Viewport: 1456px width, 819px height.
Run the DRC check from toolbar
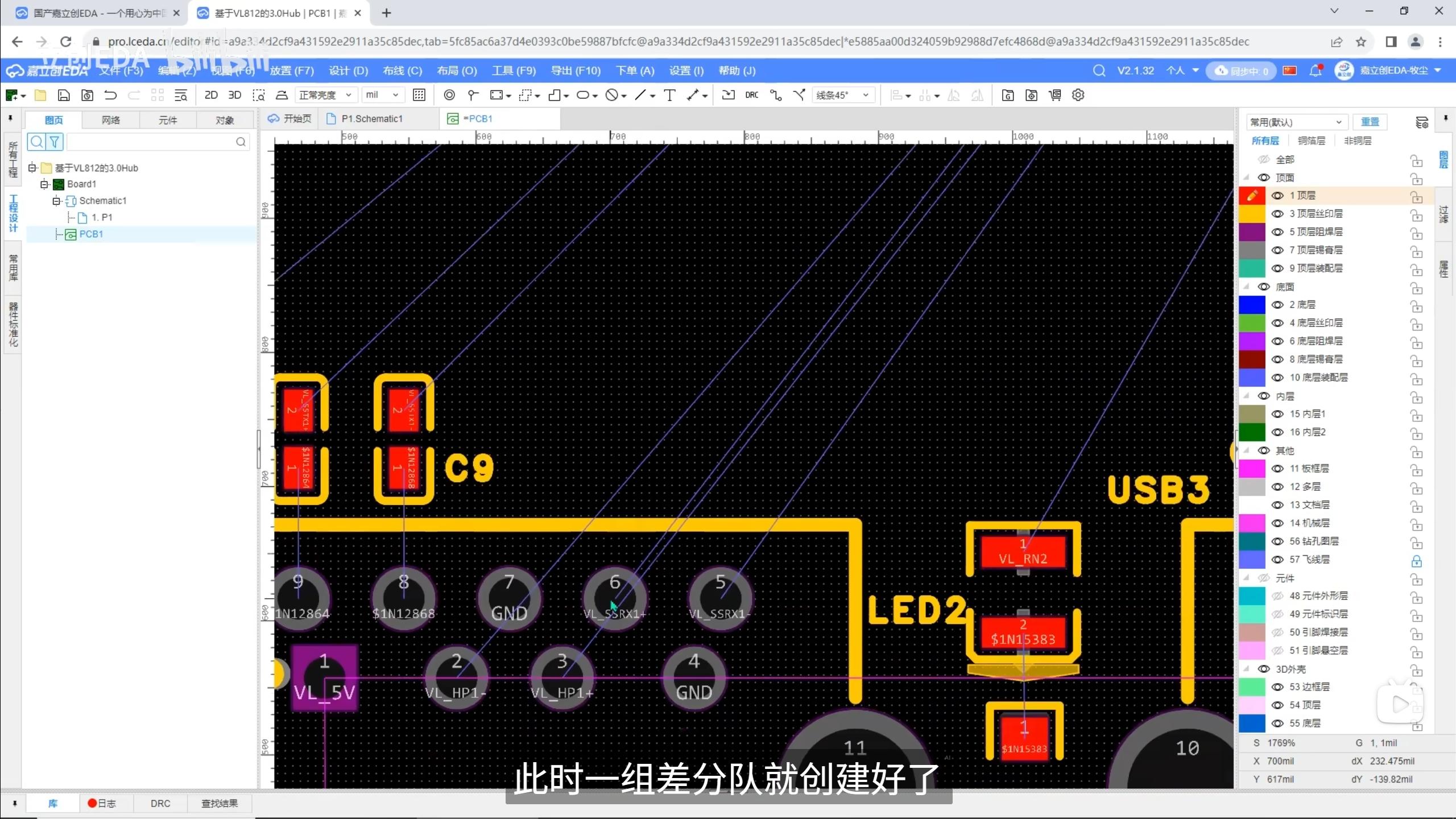click(751, 95)
